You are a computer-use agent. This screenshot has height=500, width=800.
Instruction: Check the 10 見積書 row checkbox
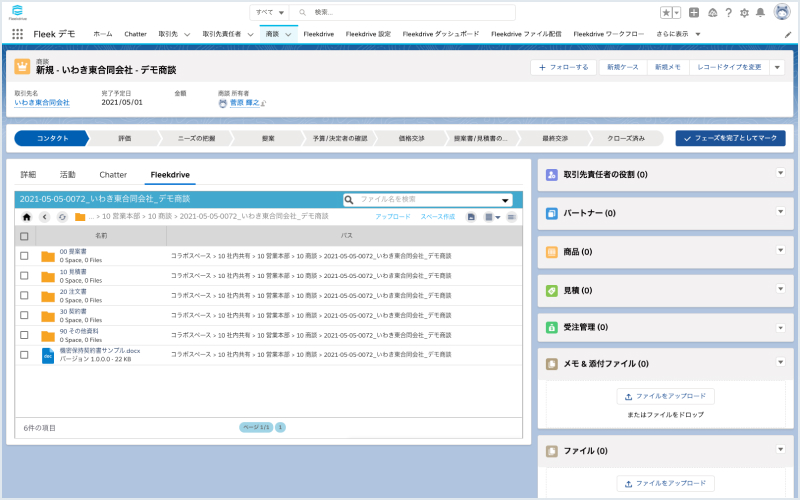(24, 276)
